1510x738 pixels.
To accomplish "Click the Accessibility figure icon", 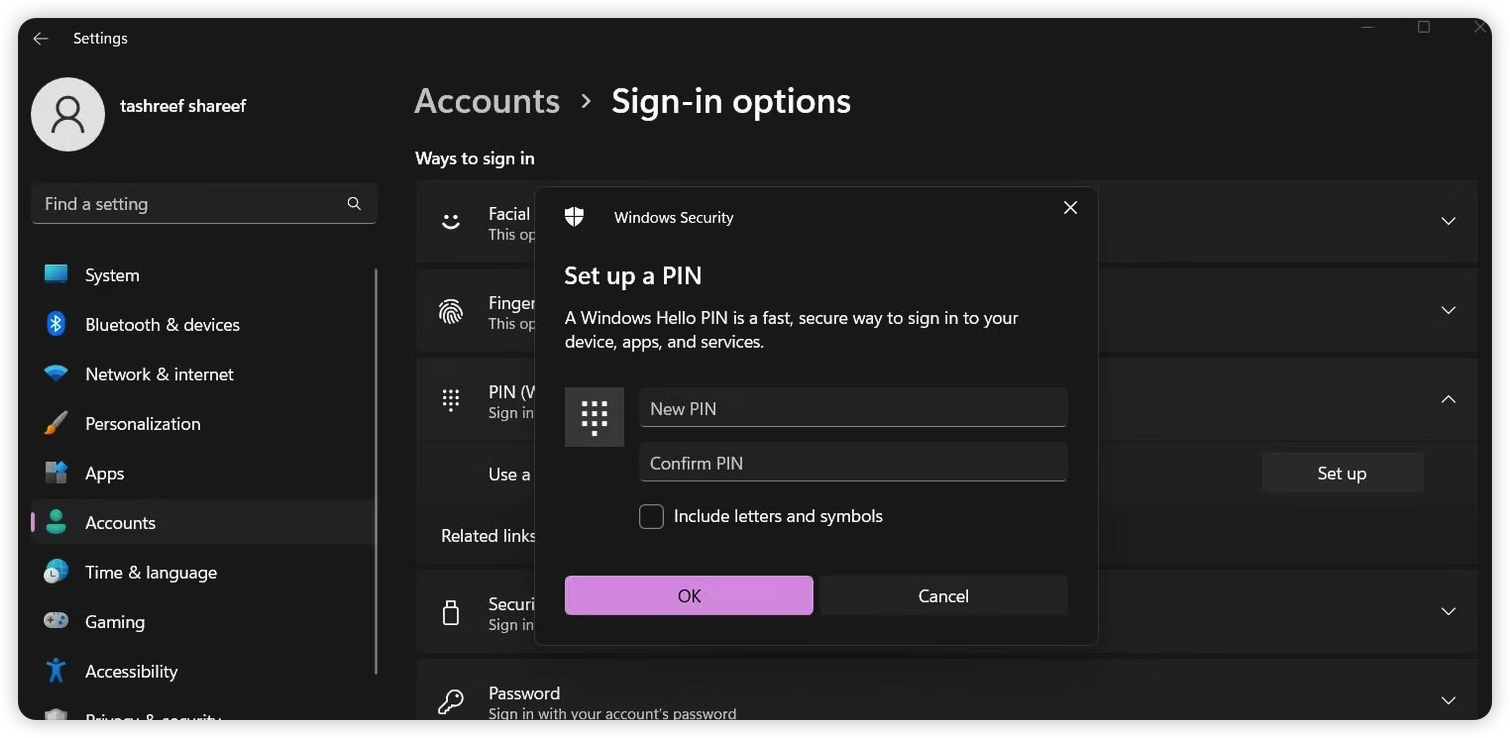I will [56, 671].
